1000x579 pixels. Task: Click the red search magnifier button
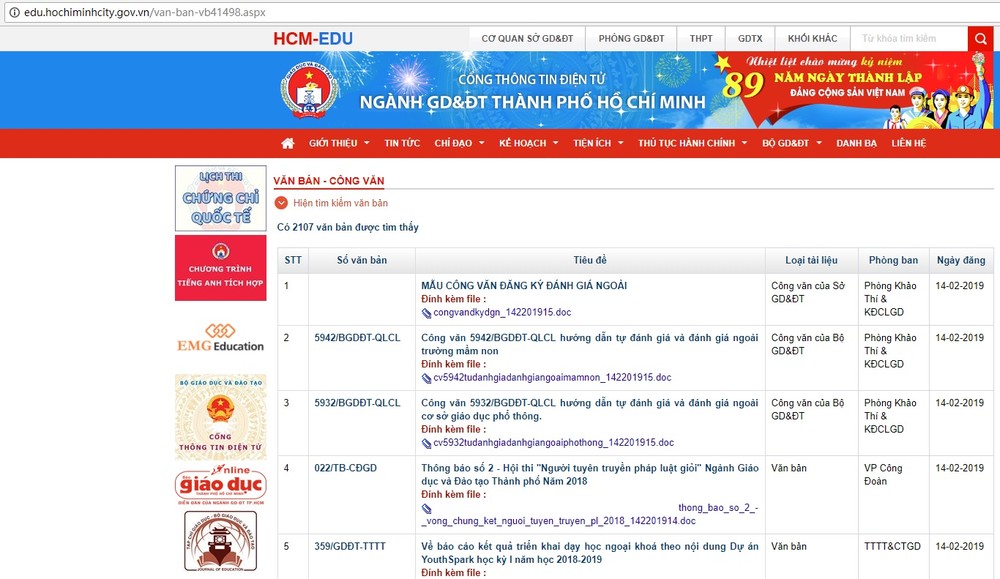(981, 39)
